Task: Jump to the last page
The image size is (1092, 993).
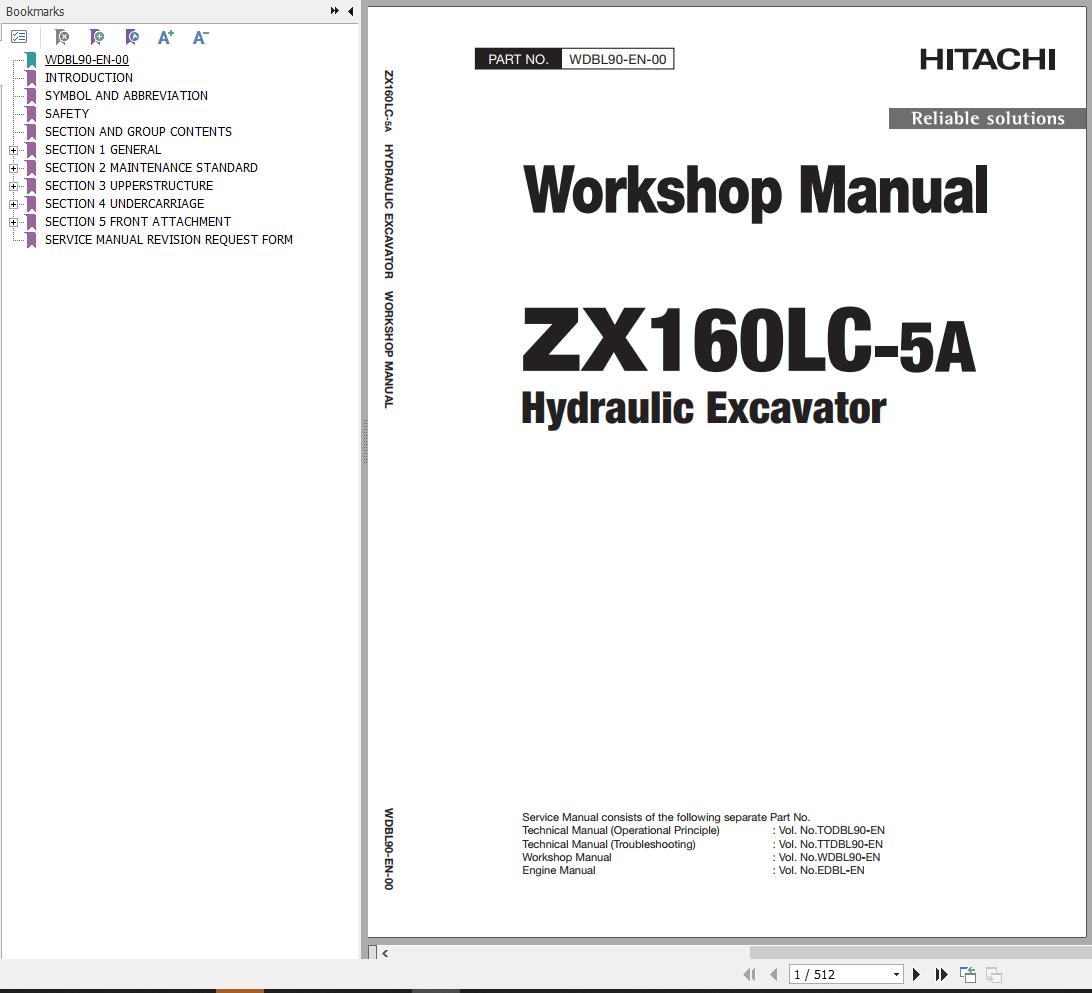Action: pos(942,974)
